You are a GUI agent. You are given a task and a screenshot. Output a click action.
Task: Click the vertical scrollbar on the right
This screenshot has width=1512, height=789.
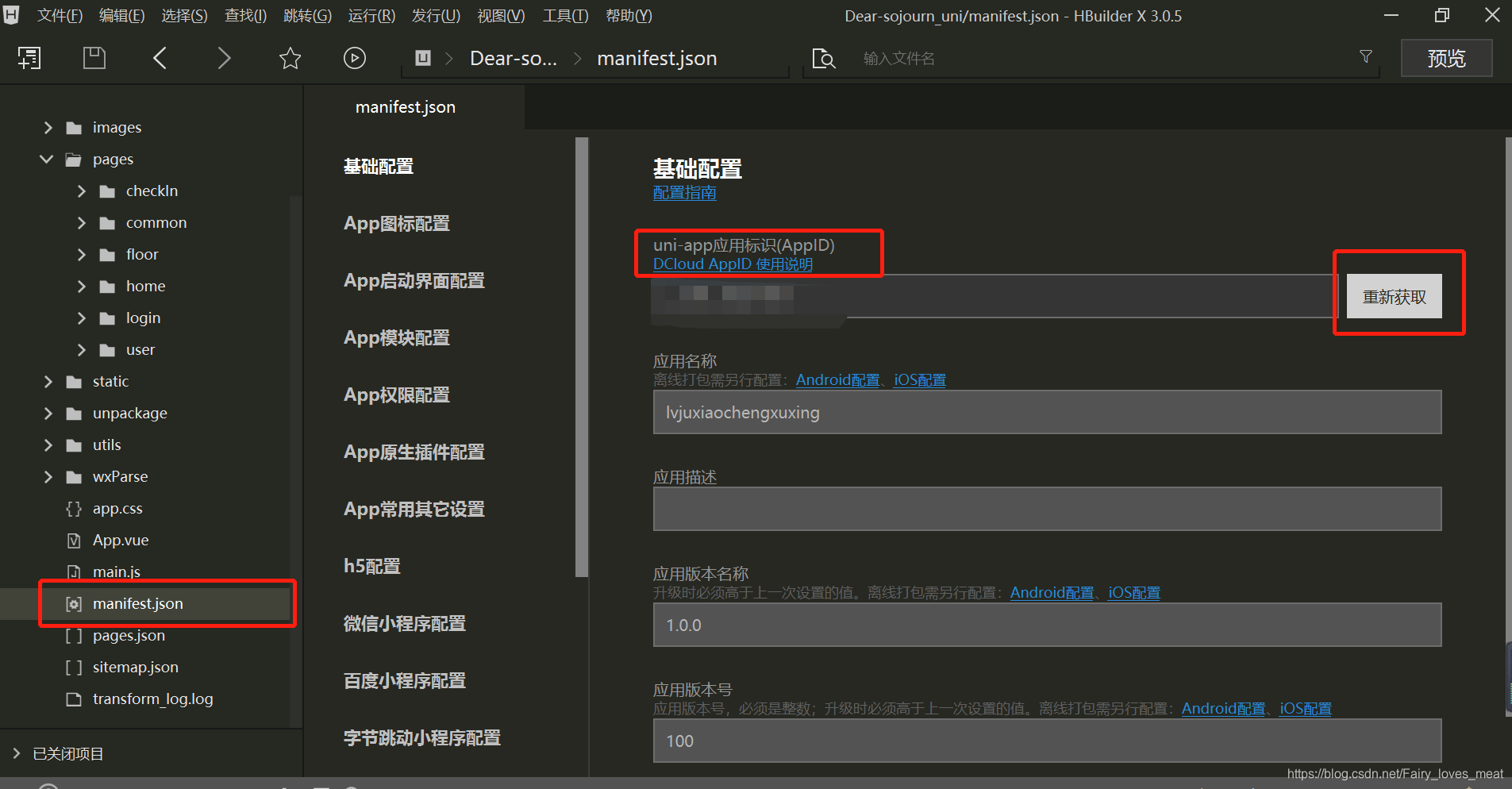tap(1506, 679)
